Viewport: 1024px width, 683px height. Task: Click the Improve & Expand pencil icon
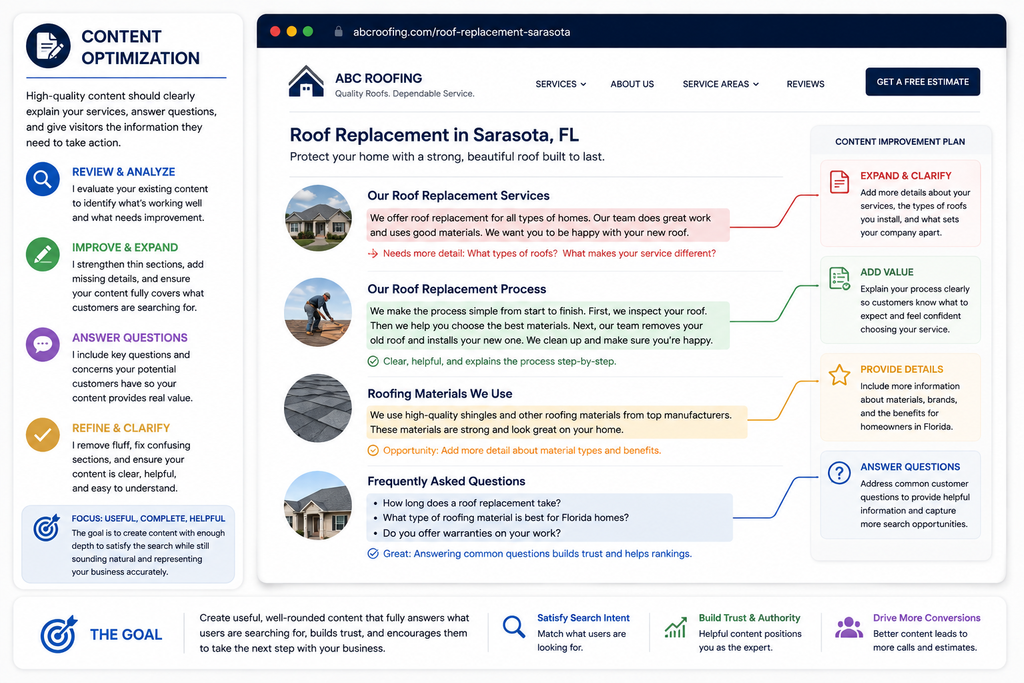click(42, 255)
